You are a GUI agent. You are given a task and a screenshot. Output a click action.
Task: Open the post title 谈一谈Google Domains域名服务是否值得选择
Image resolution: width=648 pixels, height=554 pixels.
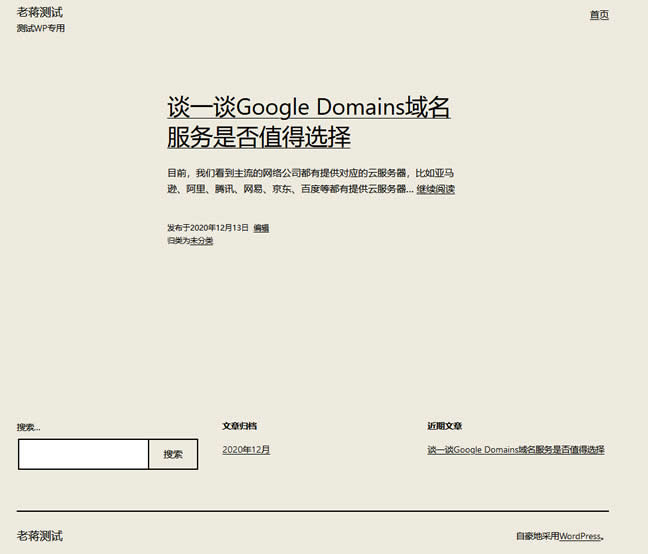[x=308, y=122]
